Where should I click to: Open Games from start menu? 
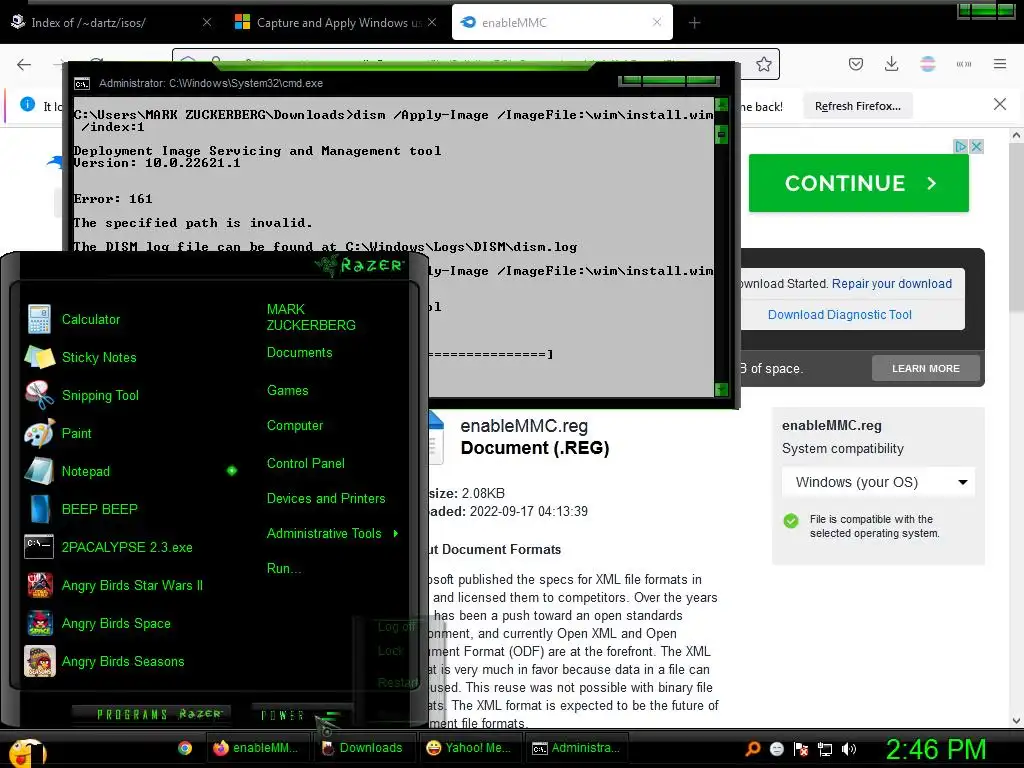pos(287,391)
